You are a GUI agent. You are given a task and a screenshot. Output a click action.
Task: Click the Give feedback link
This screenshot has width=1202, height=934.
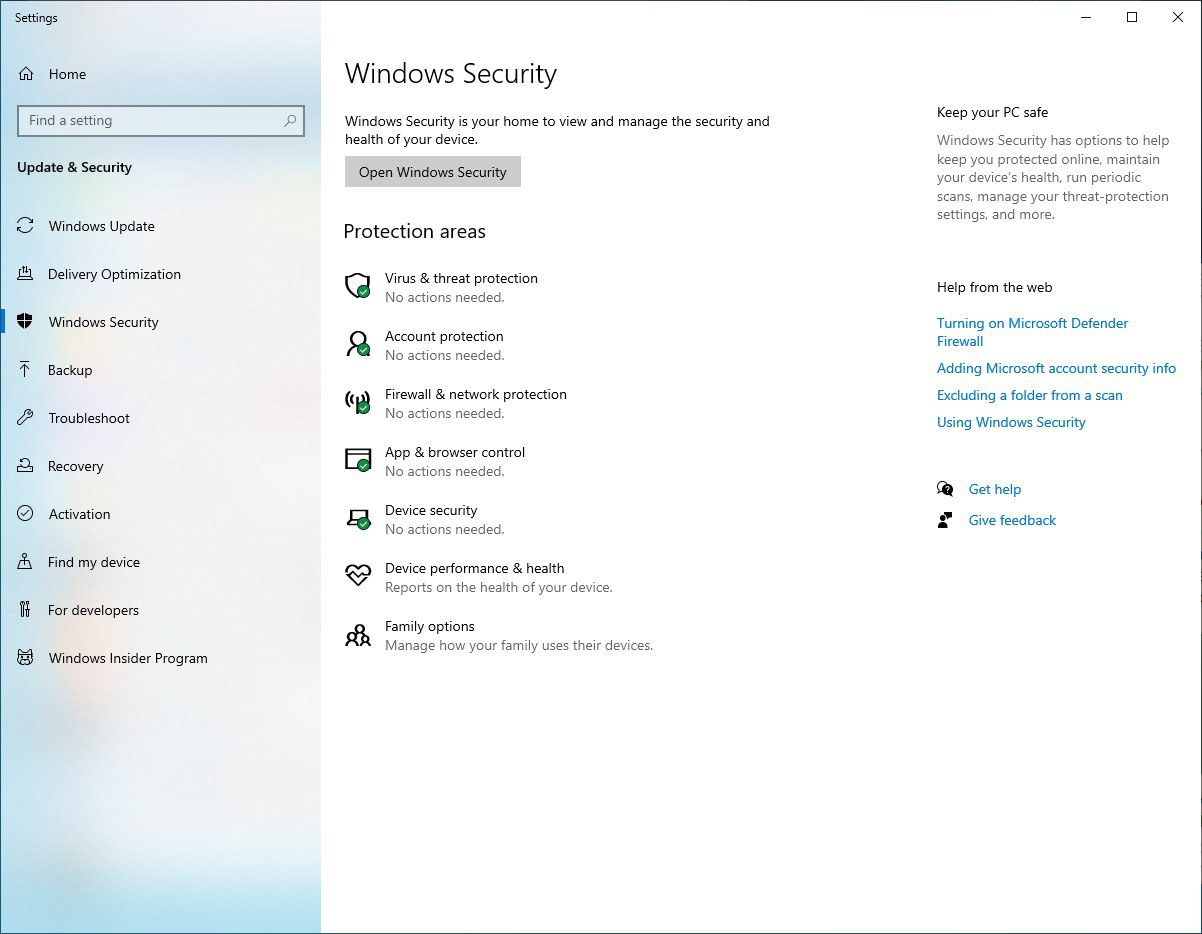click(x=1012, y=520)
